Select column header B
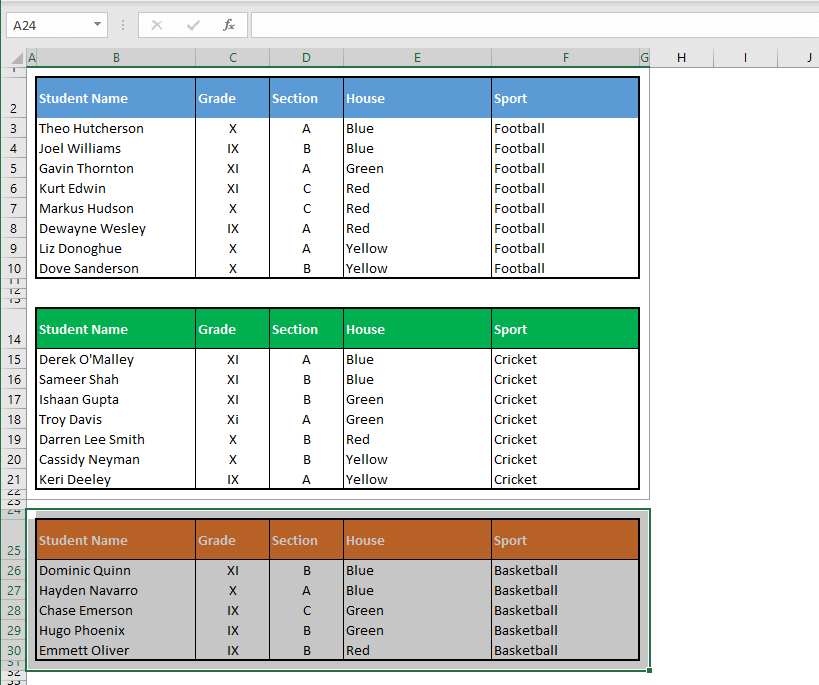Image resolution: width=819 pixels, height=685 pixels. point(116,57)
